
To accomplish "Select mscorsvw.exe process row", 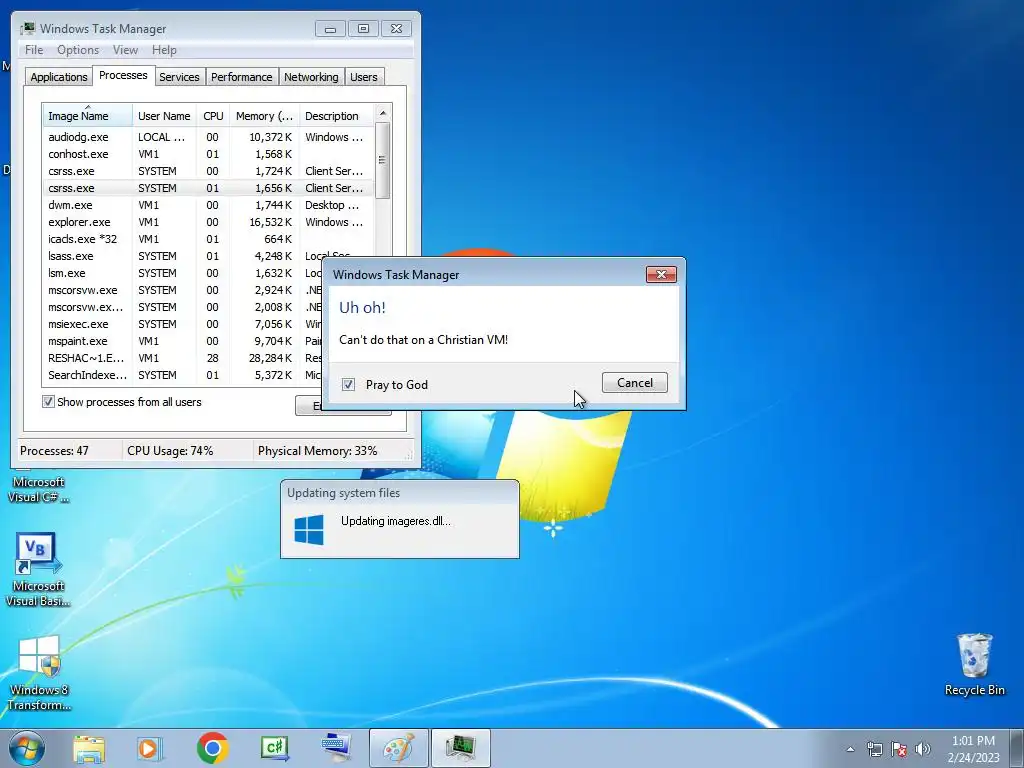I will (183, 290).
